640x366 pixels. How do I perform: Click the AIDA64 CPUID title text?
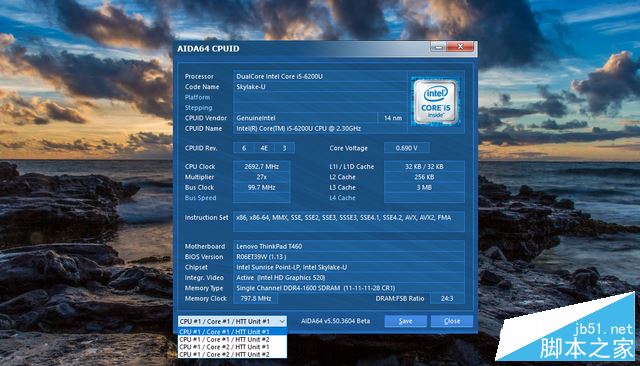pyautogui.click(x=208, y=49)
